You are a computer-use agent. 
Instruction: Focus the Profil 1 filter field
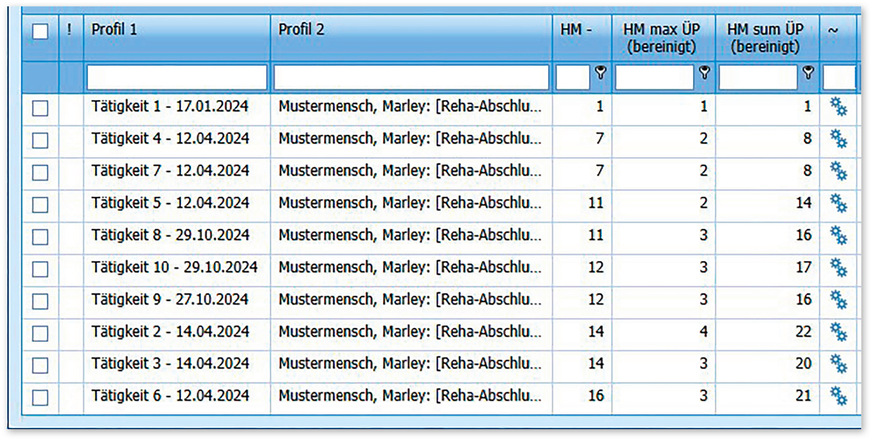click(x=177, y=78)
